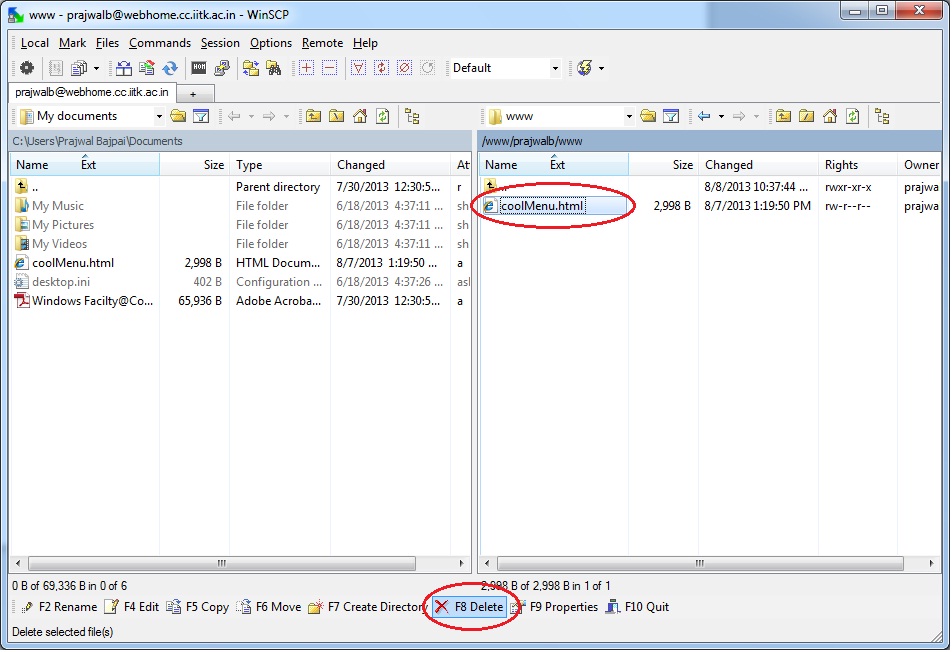
Task: Open Find Files with the binoculars icon
Action: pyautogui.click(x=273, y=67)
